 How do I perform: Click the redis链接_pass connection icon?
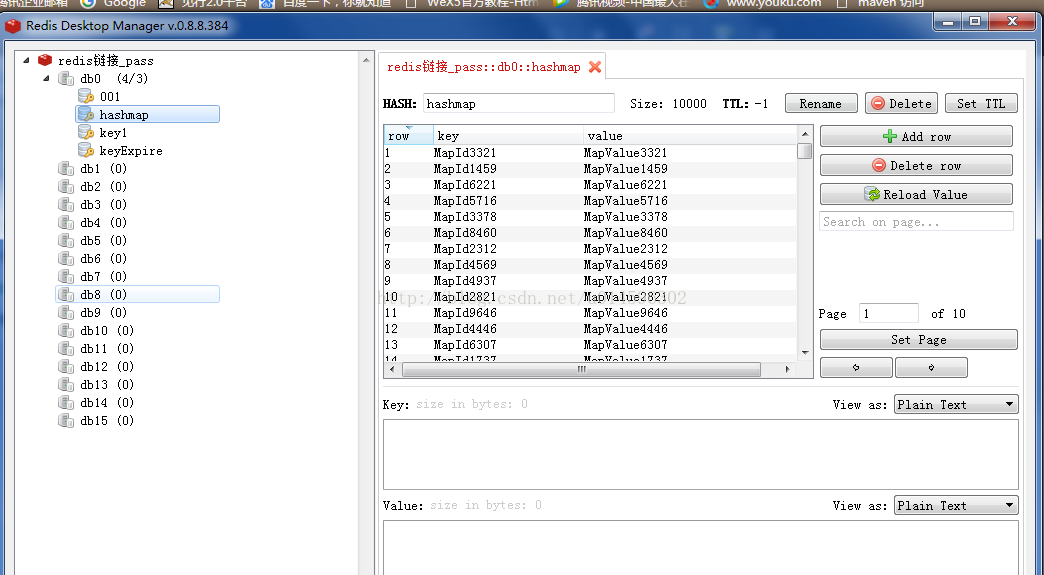click(x=45, y=61)
